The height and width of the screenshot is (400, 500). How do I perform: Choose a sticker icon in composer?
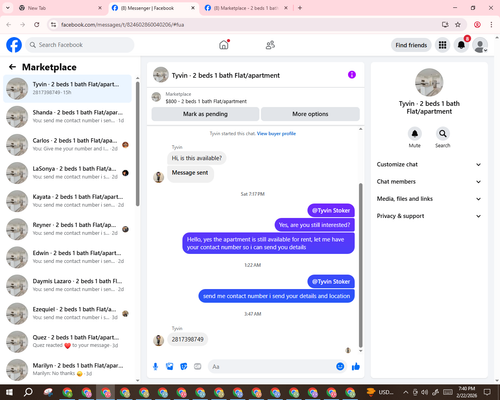click(x=184, y=367)
